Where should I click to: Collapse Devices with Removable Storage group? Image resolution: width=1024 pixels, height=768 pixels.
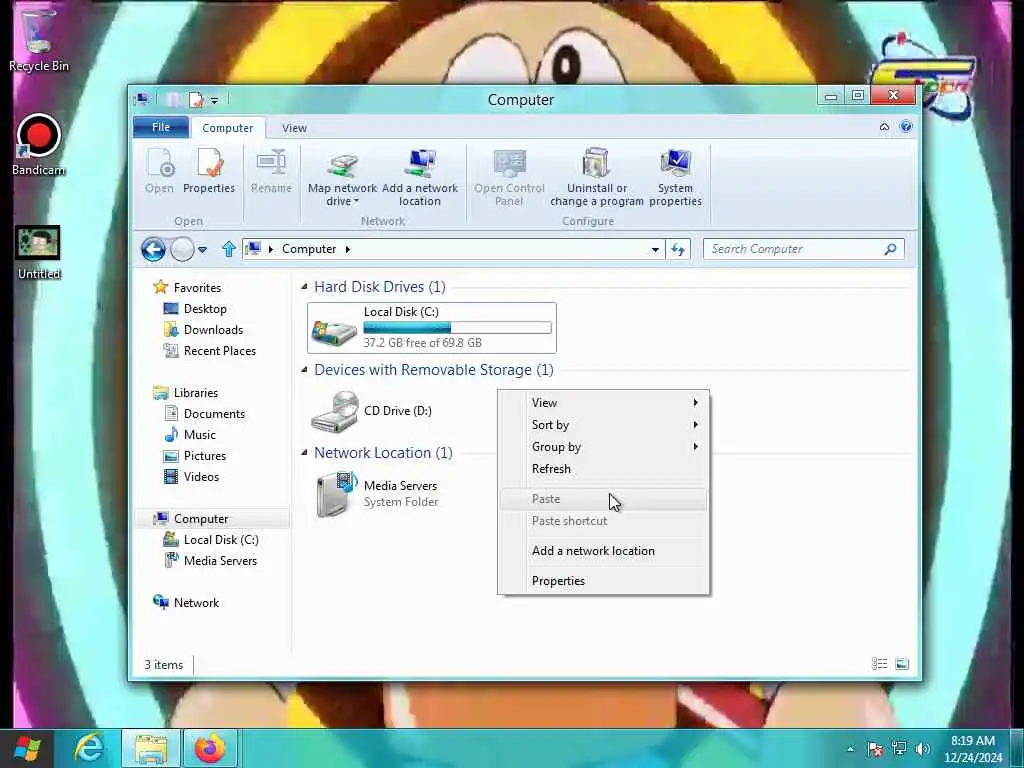click(304, 370)
